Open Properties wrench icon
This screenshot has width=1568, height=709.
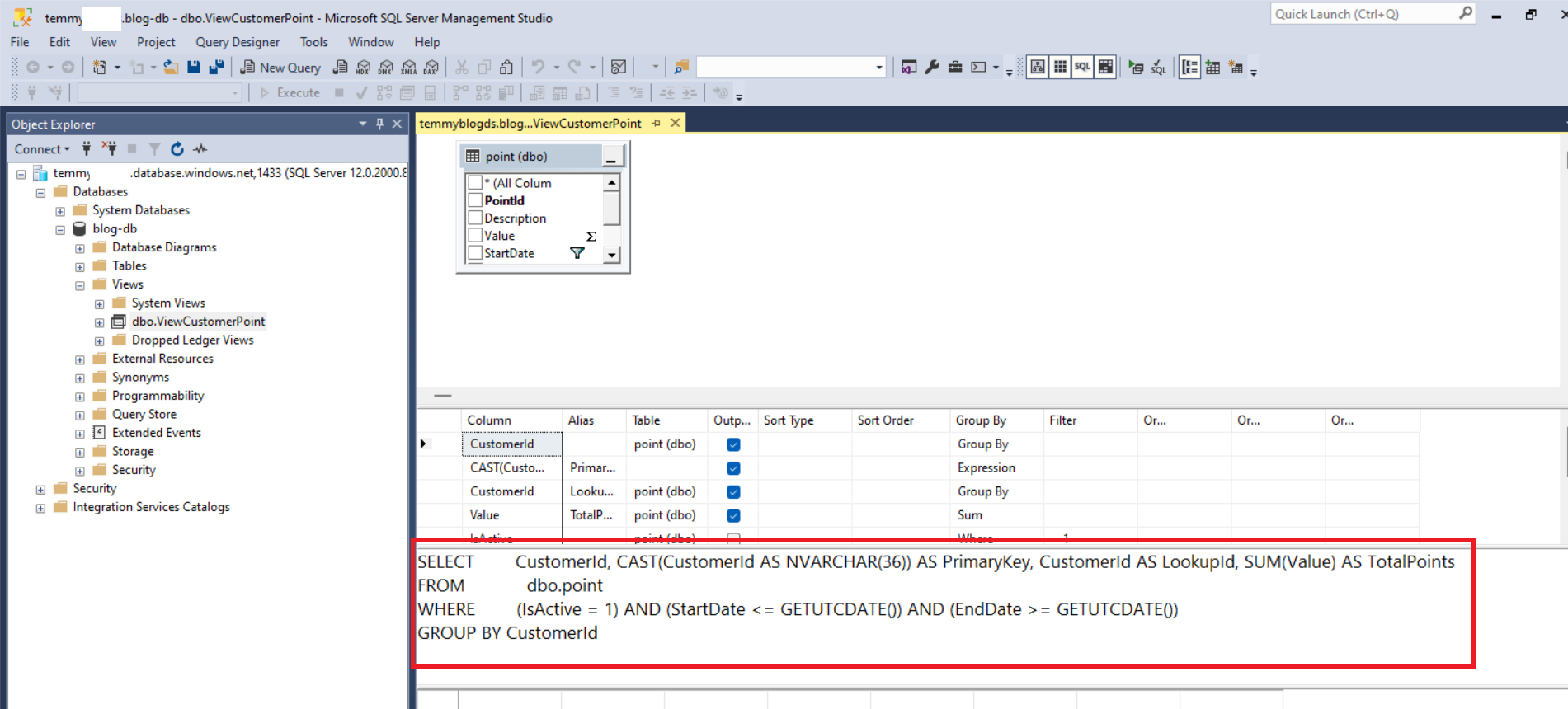pos(932,68)
